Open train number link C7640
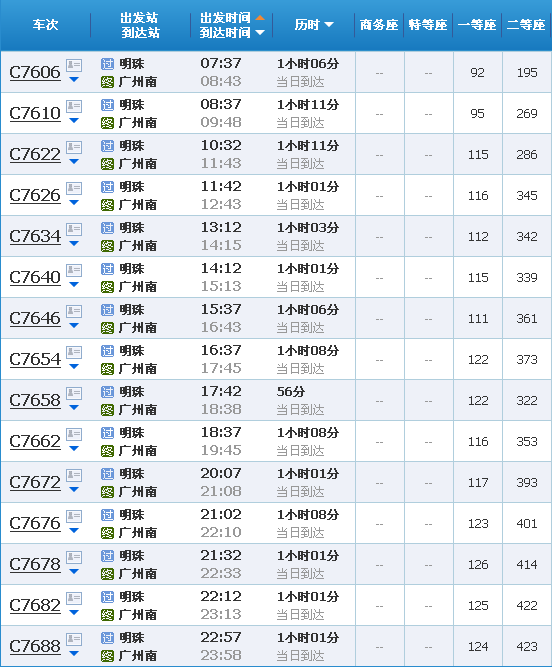 point(35,278)
